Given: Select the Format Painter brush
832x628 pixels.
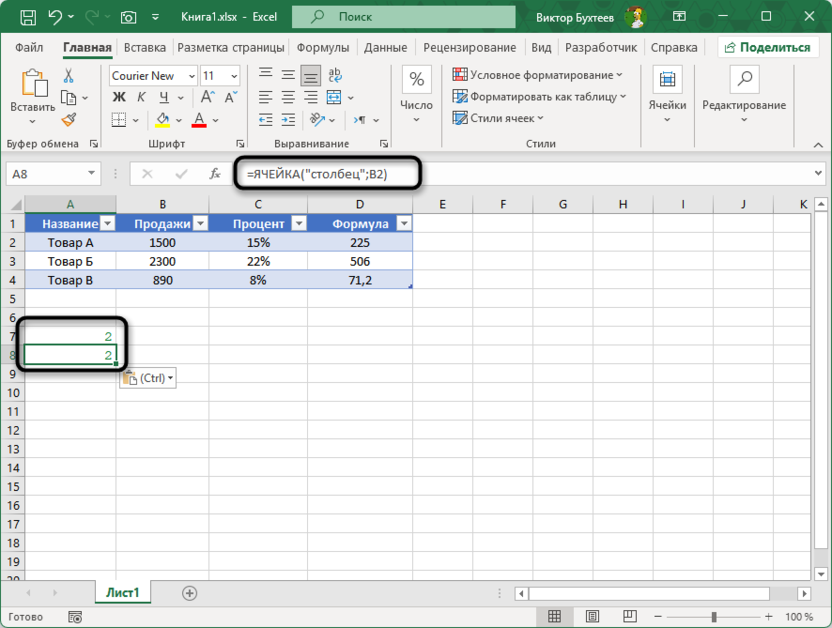Looking at the screenshot, I should coord(69,119).
